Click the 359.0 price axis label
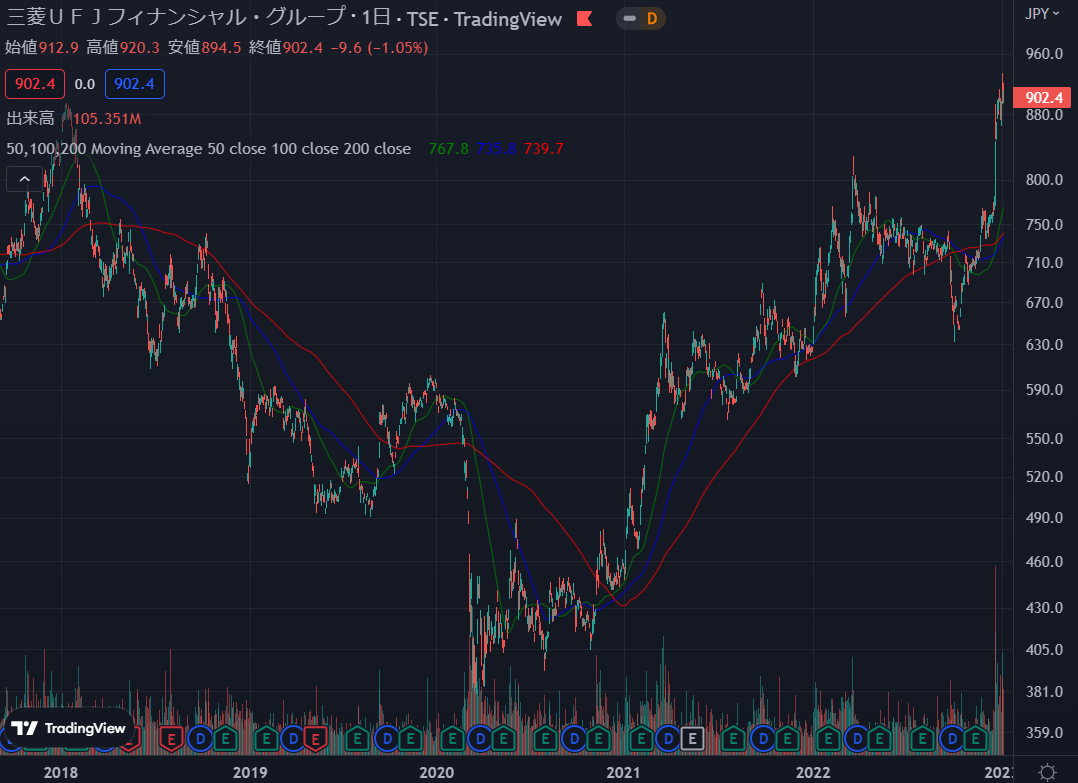1078x783 pixels. click(x=1044, y=733)
